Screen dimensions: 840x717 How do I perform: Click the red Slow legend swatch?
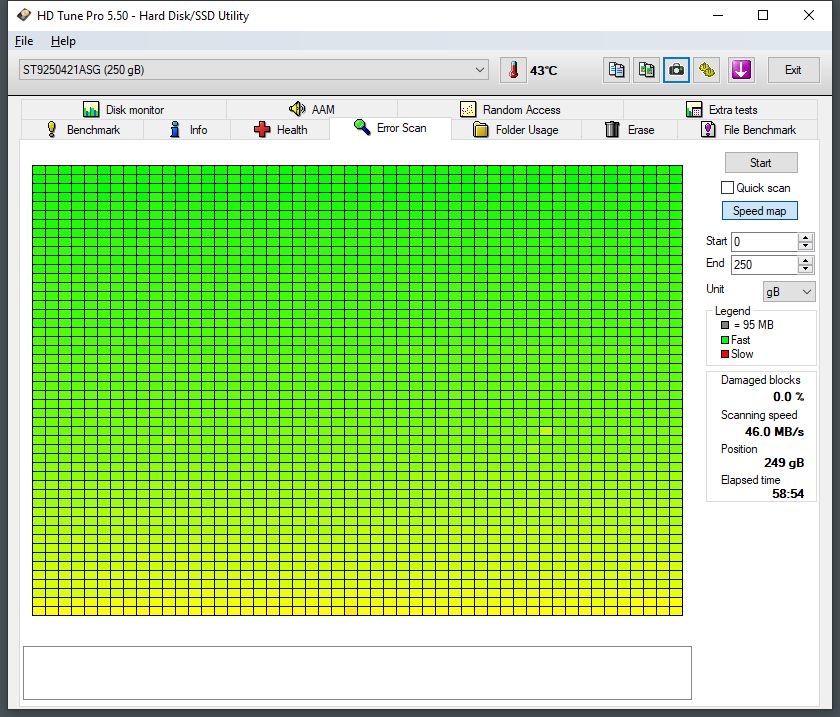coord(724,354)
